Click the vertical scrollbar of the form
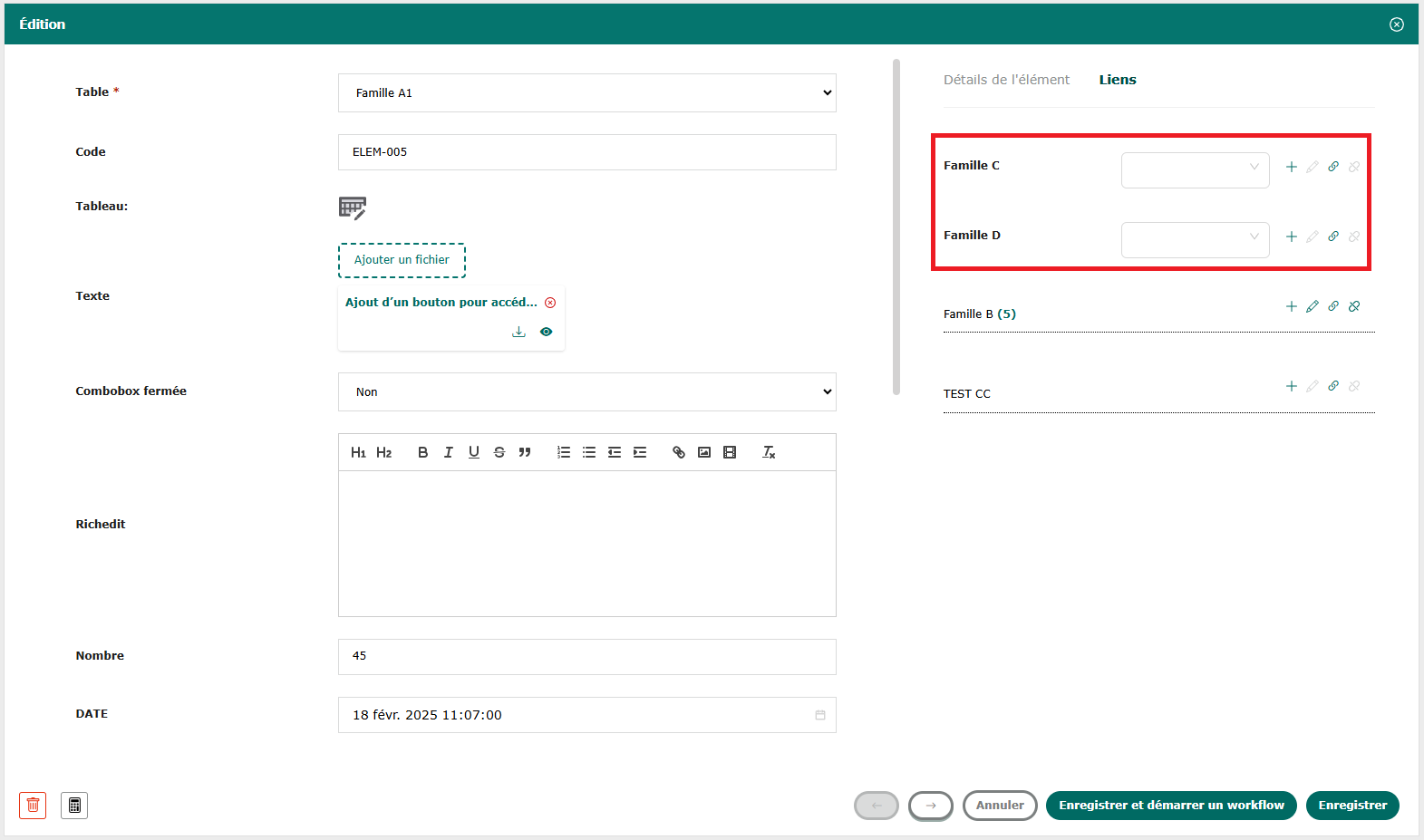1424x840 pixels. [x=896, y=227]
